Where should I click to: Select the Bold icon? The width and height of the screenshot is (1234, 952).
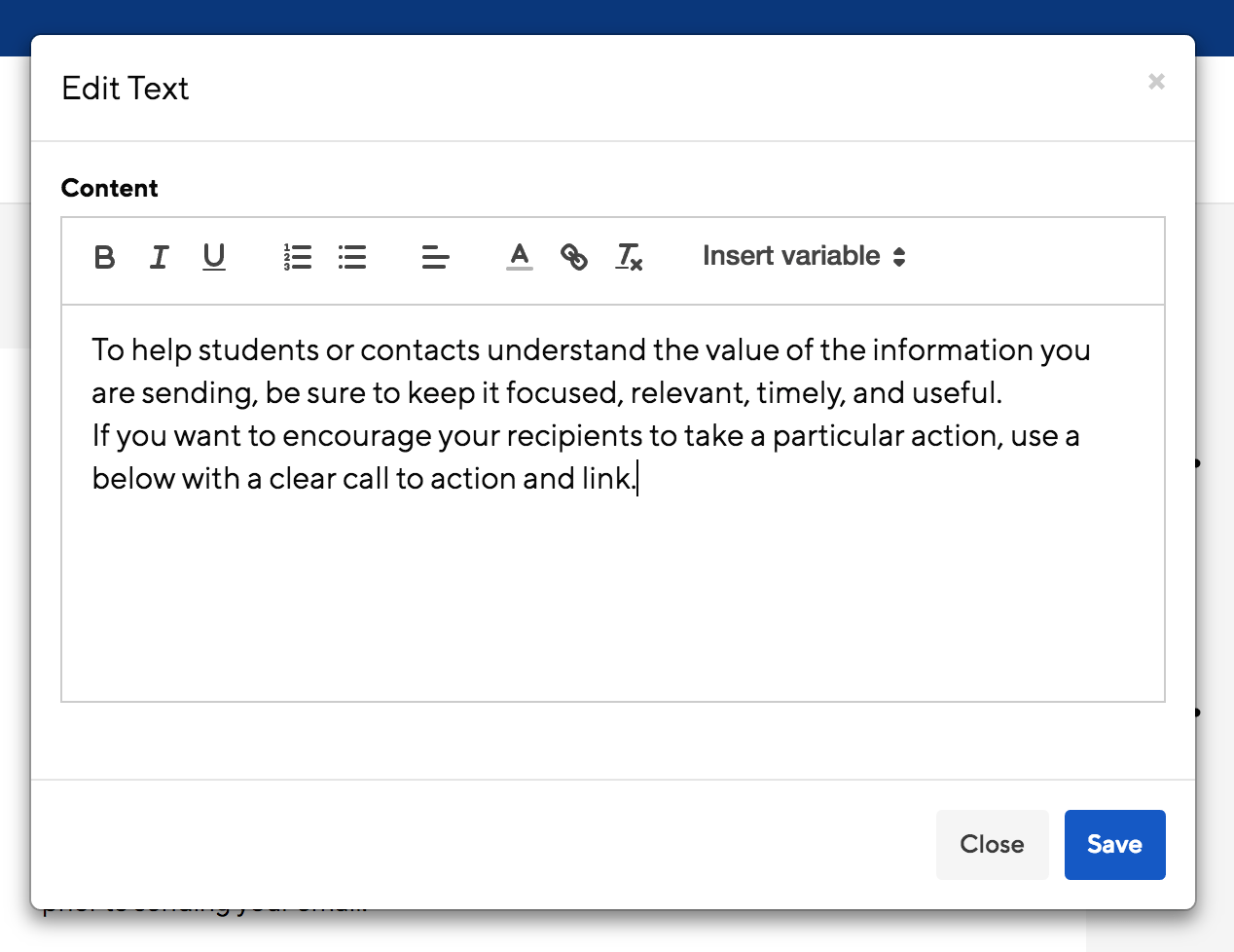(104, 258)
